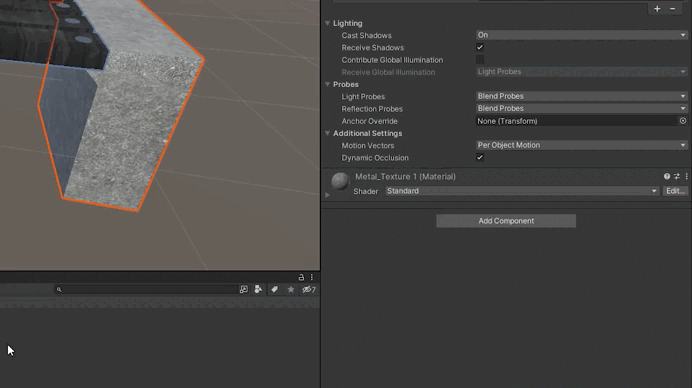Open the Cast Shadows dropdown

581,35
